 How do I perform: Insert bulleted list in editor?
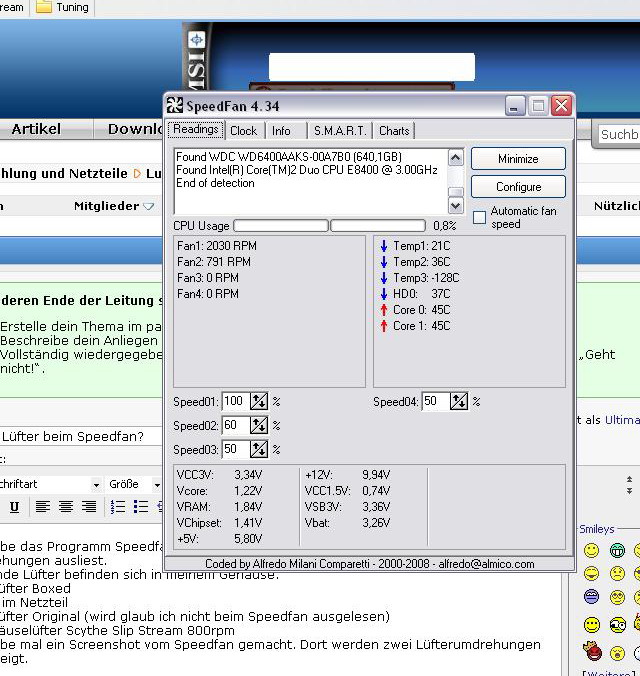(141, 507)
